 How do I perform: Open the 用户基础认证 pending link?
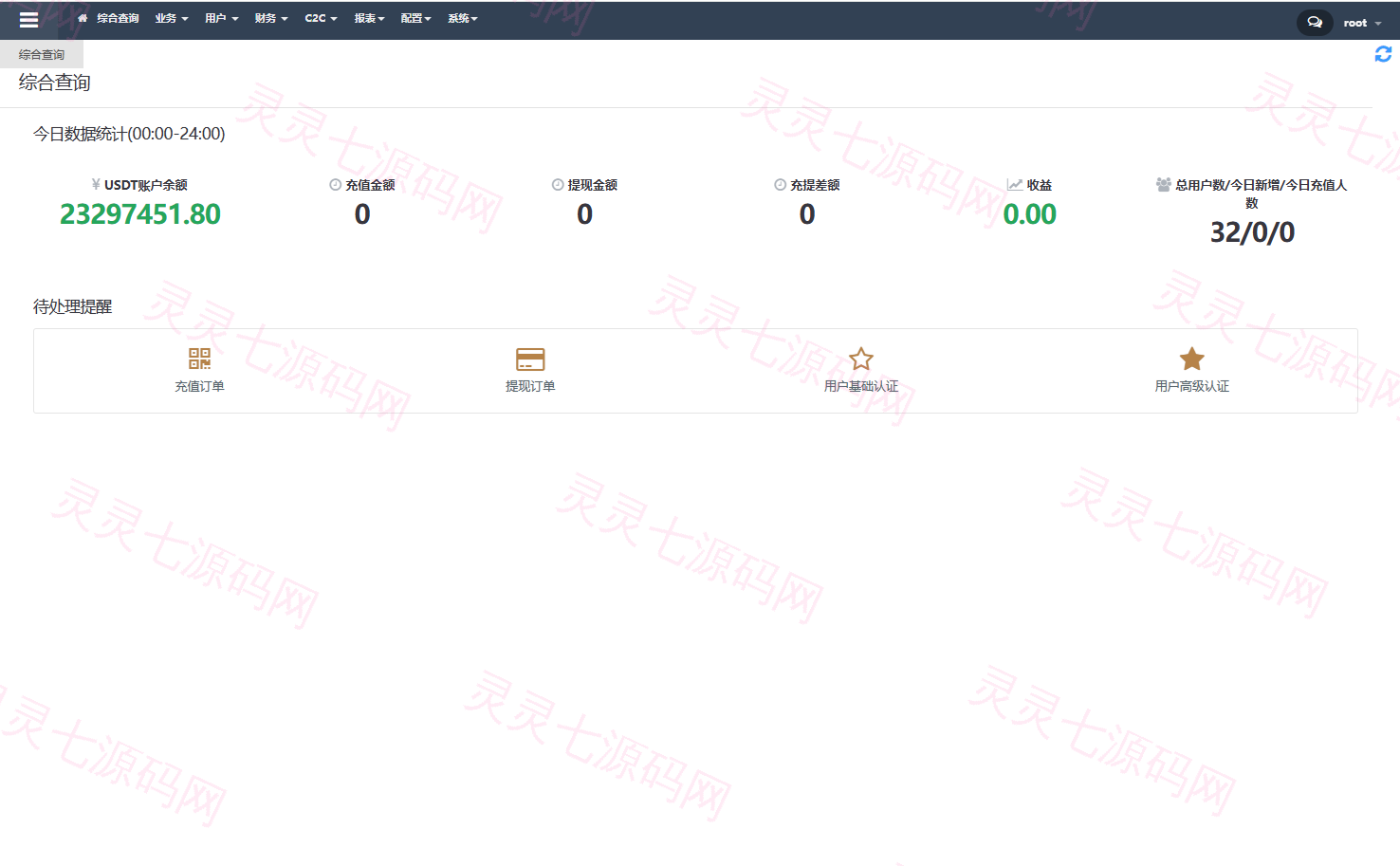tap(861, 386)
